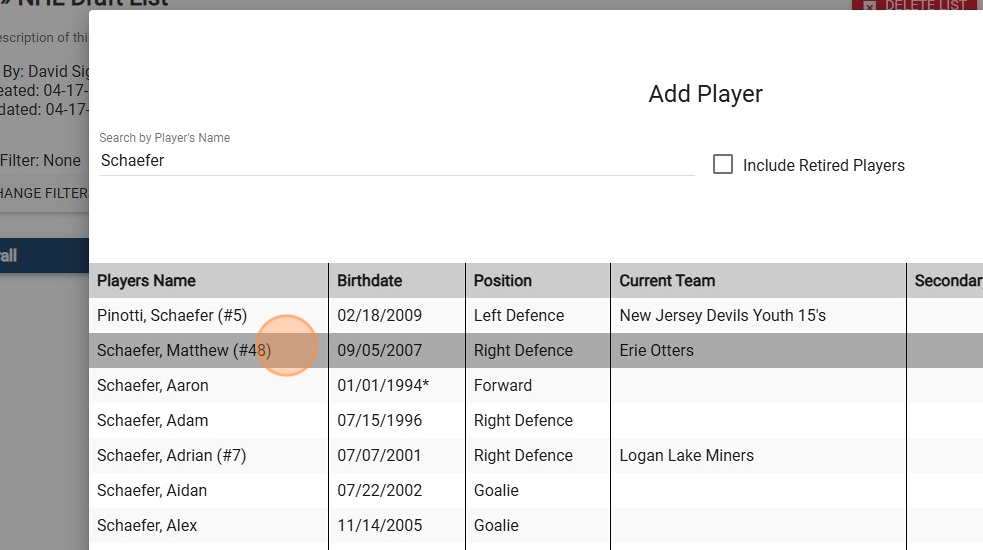Select Schaefer, Matthew (#48) row
The height and width of the screenshot is (550, 983).
click(184, 351)
